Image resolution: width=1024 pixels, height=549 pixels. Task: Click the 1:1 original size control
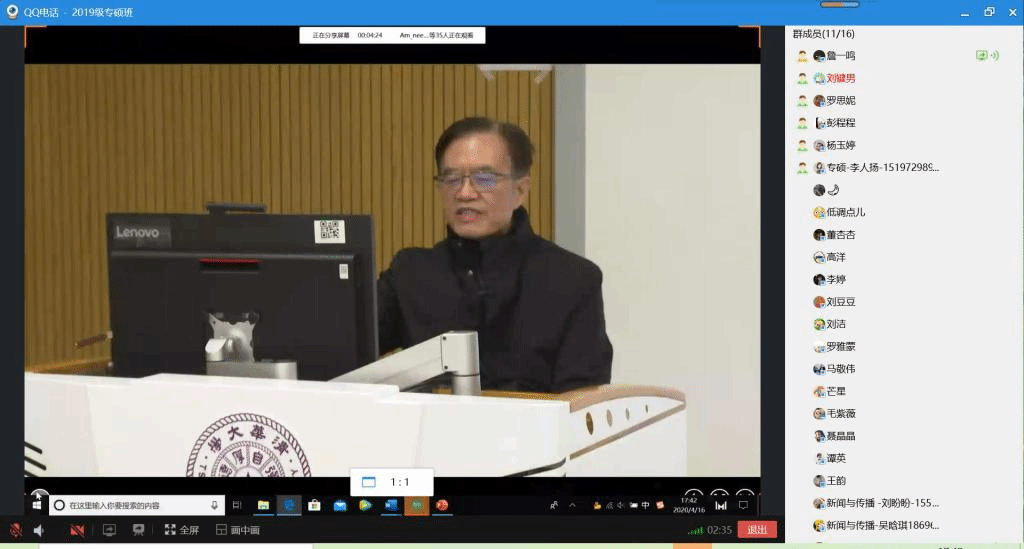387,482
